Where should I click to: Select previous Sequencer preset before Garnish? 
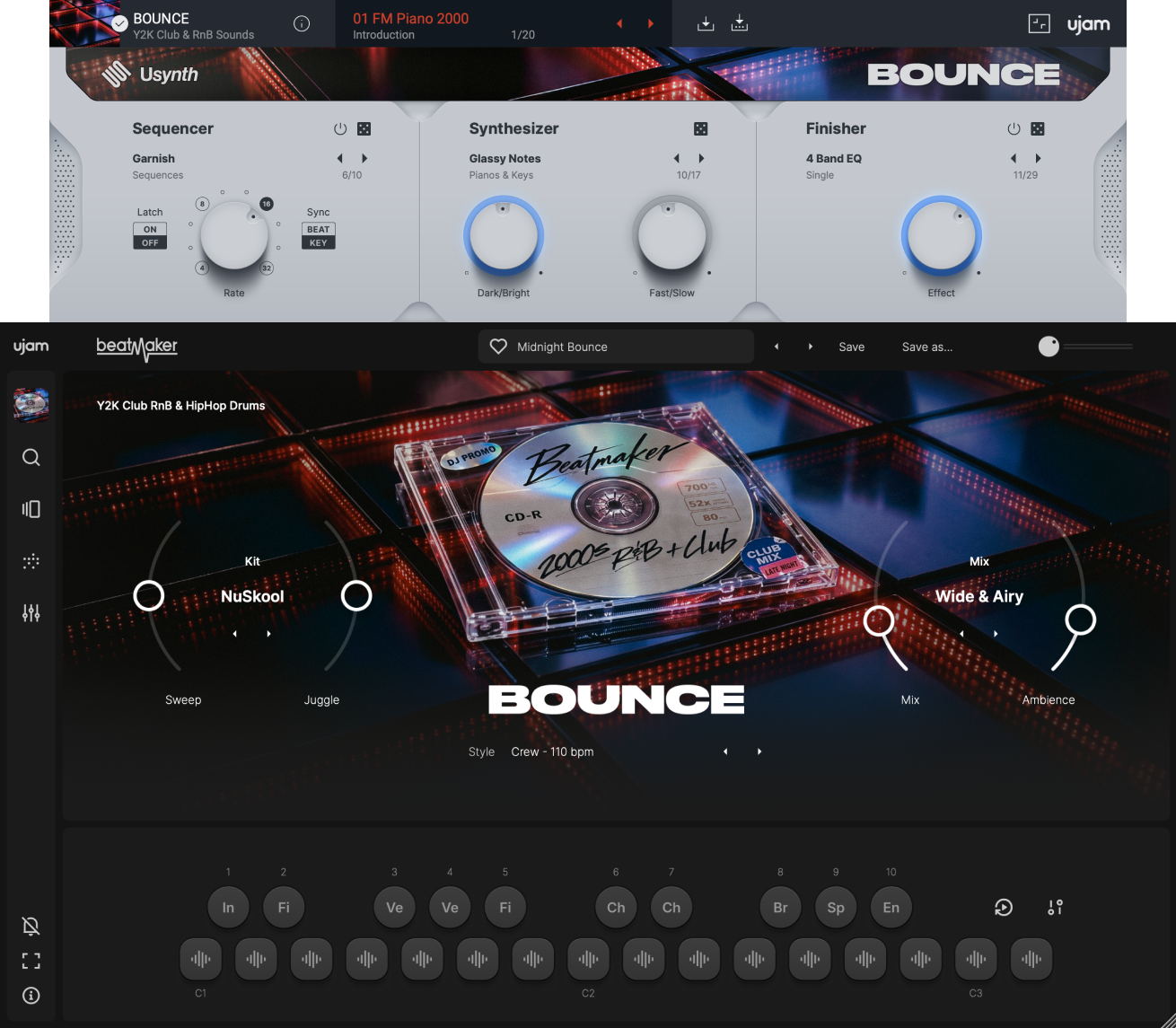pos(340,158)
